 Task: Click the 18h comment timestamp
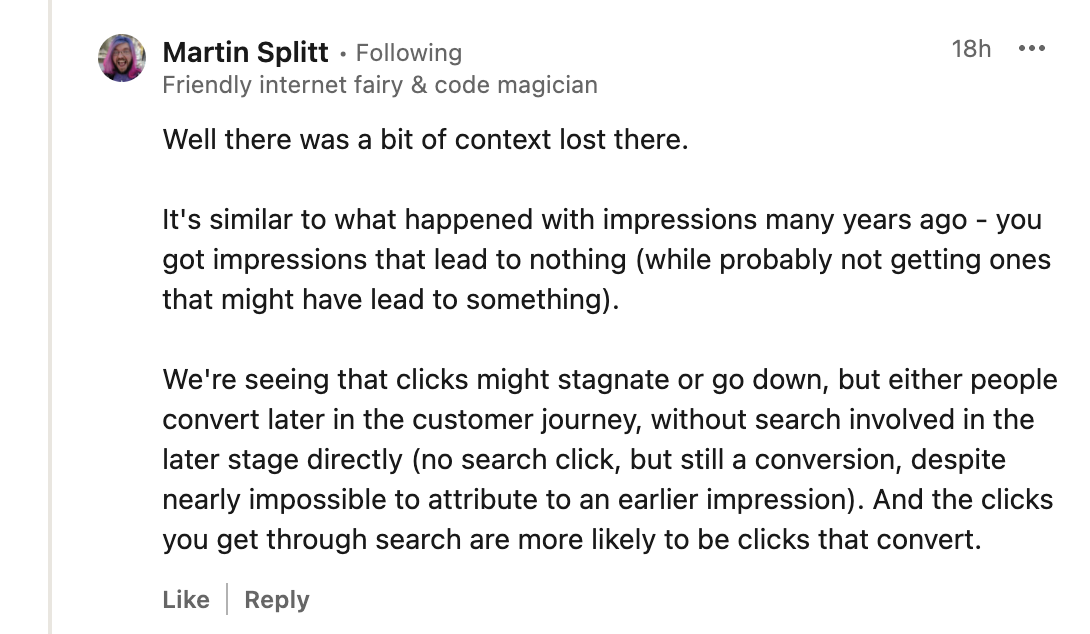971,49
